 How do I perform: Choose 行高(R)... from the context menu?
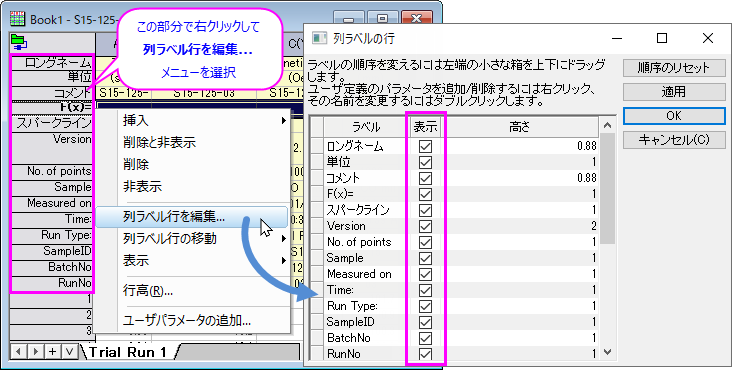pyautogui.click(x=191, y=291)
